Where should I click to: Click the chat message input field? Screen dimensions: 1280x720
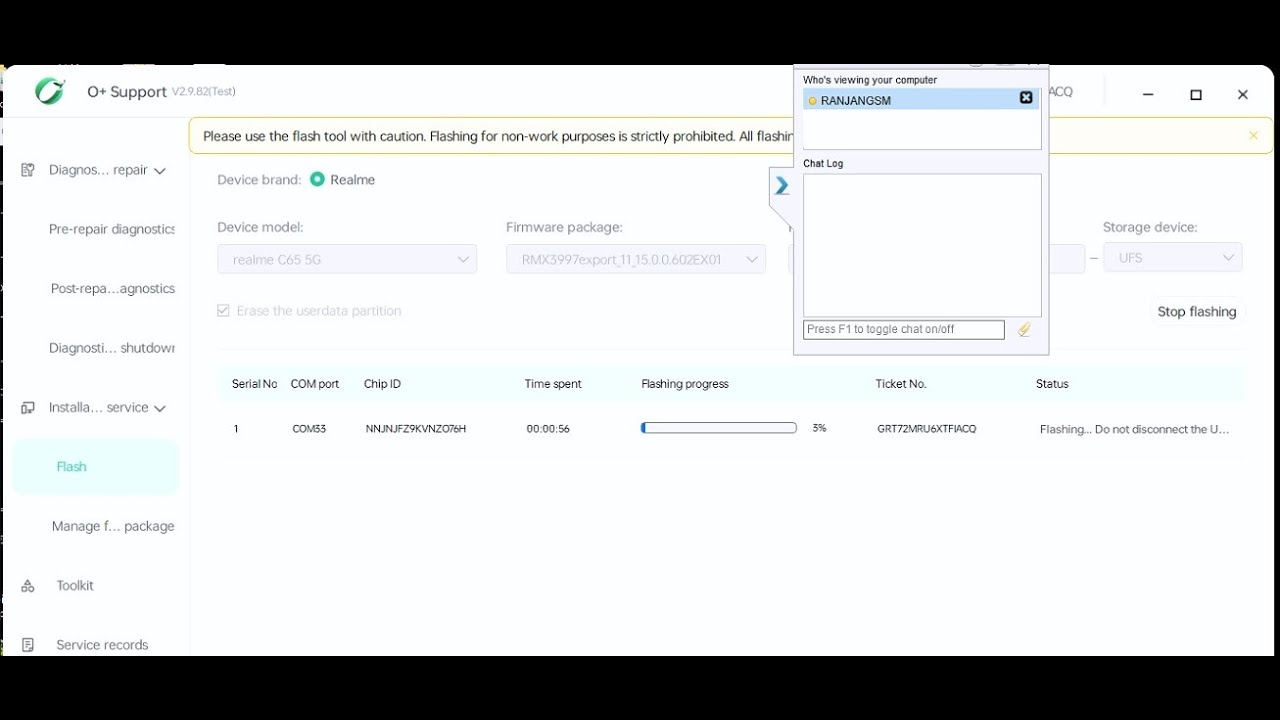coord(904,330)
